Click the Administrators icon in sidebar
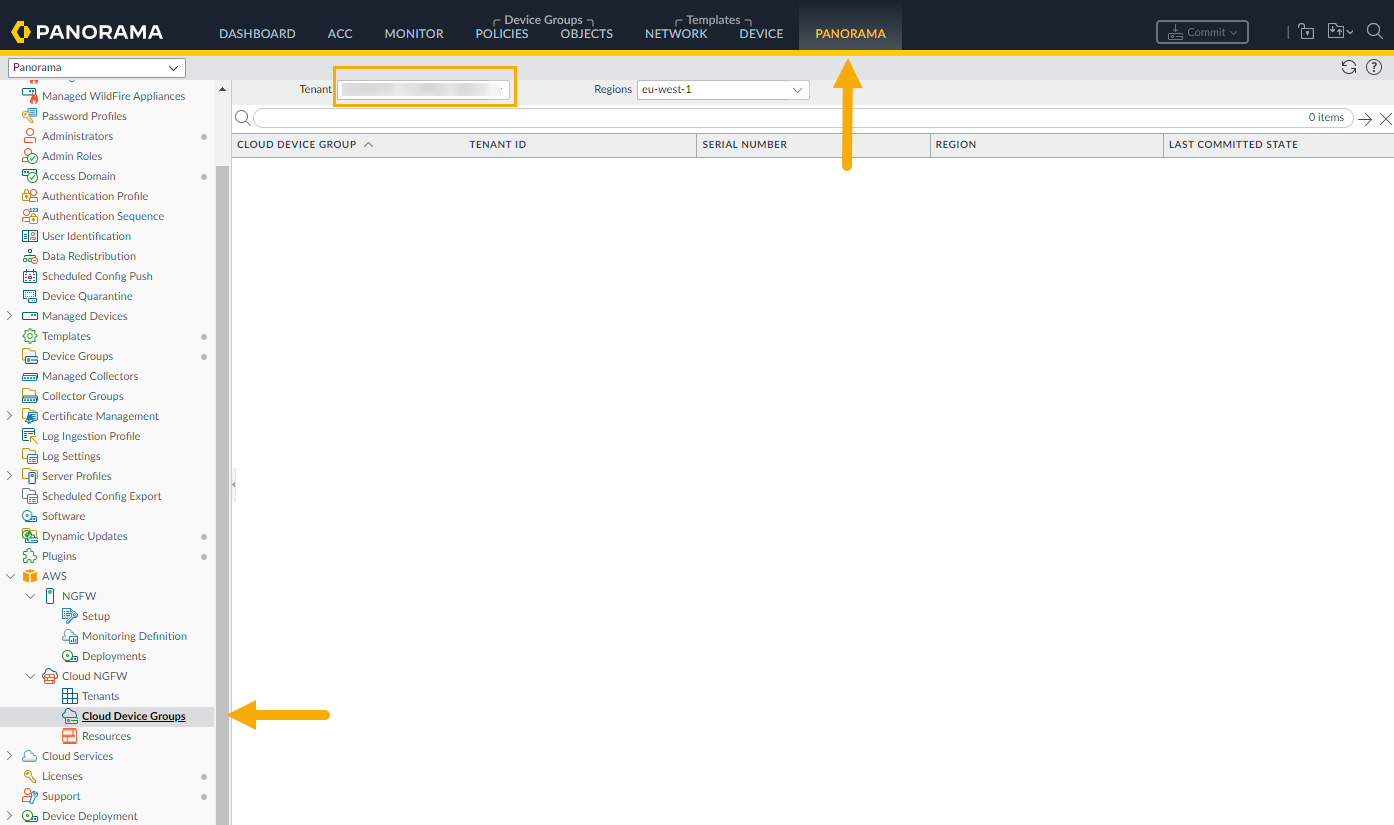The width and height of the screenshot is (1394, 825). pyautogui.click(x=30, y=136)
